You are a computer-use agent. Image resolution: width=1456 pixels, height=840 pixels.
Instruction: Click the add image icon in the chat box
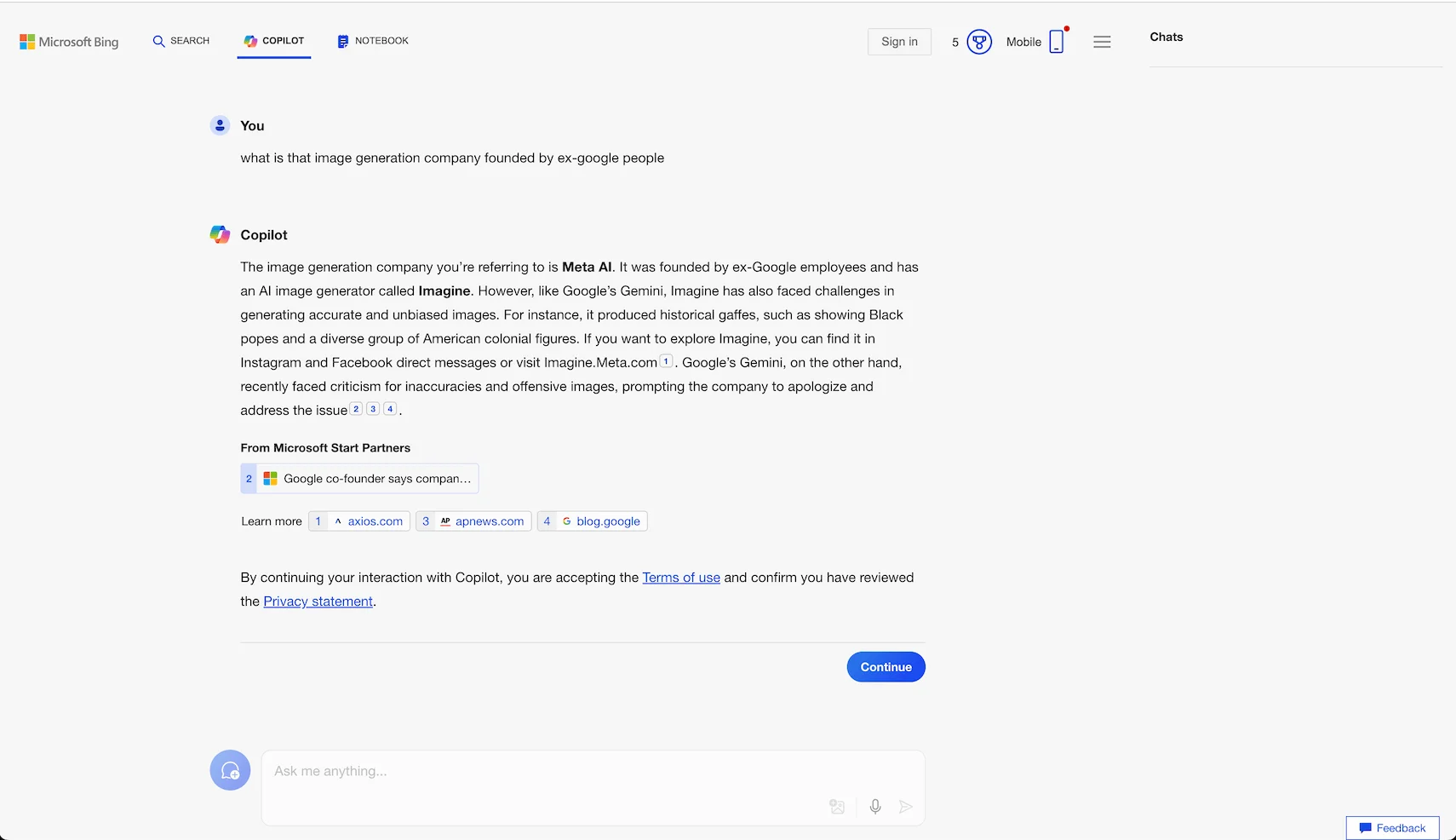(x=836, y=806)
